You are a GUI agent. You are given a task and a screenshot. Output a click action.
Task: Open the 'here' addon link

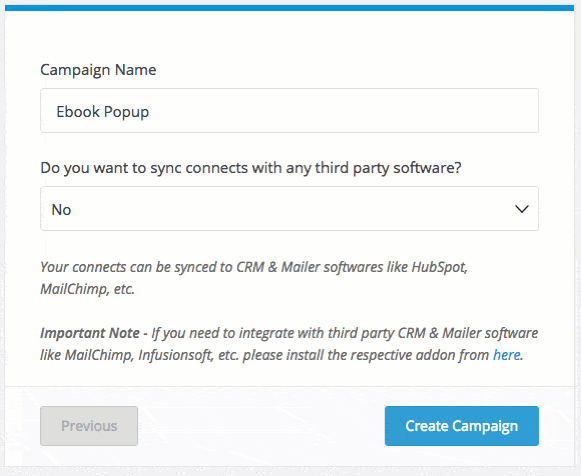pyautogui.click(x=507, y=355)
